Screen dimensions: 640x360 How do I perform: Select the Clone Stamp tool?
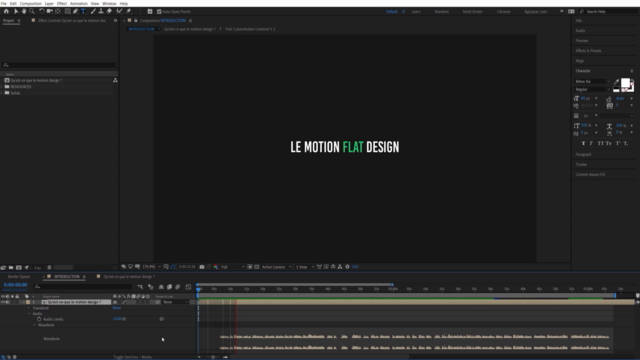point(101,11)
